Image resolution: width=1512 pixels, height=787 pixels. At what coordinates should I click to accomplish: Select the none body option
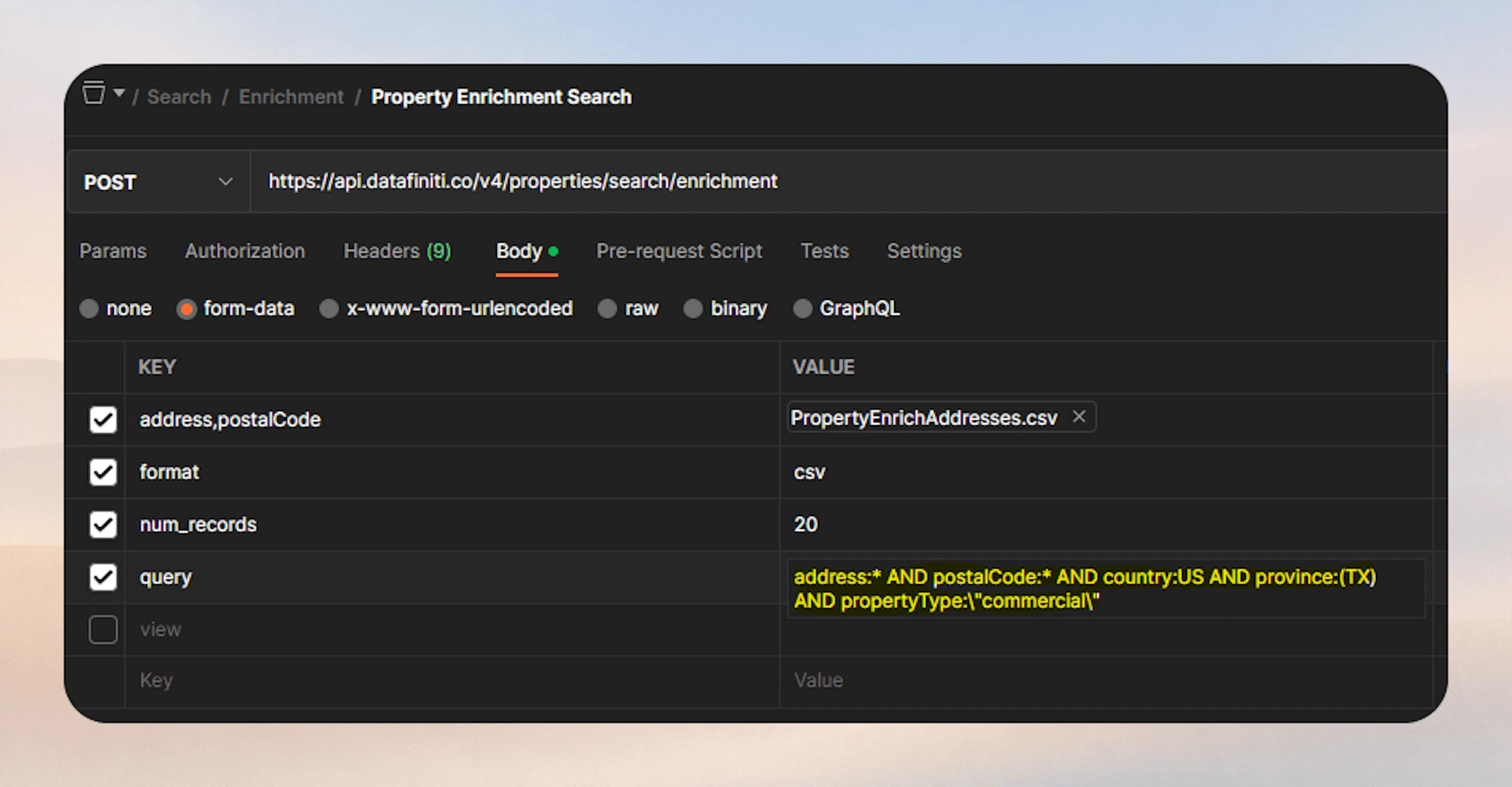point(89,308)
